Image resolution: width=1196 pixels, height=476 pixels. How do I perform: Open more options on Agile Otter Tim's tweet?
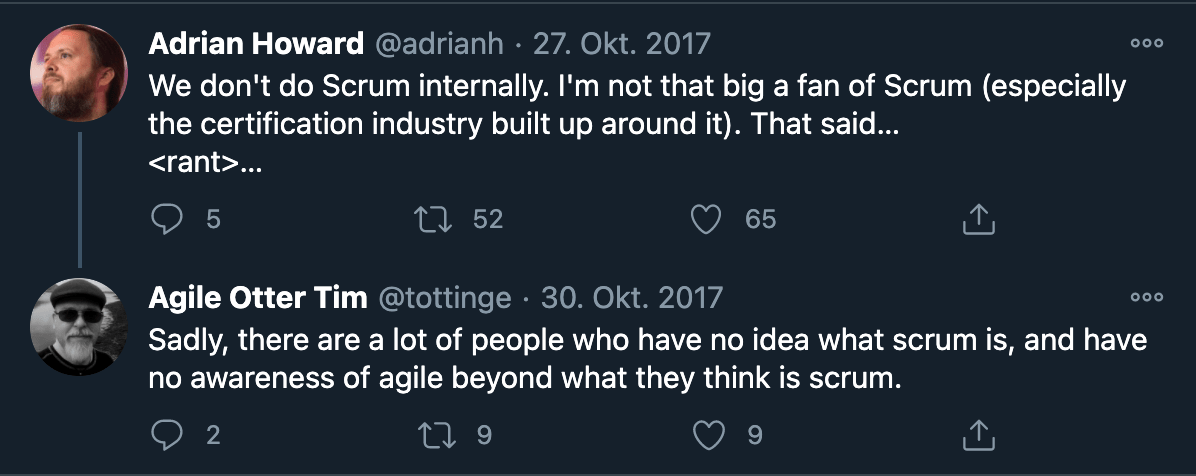[x=1146, y=297]
